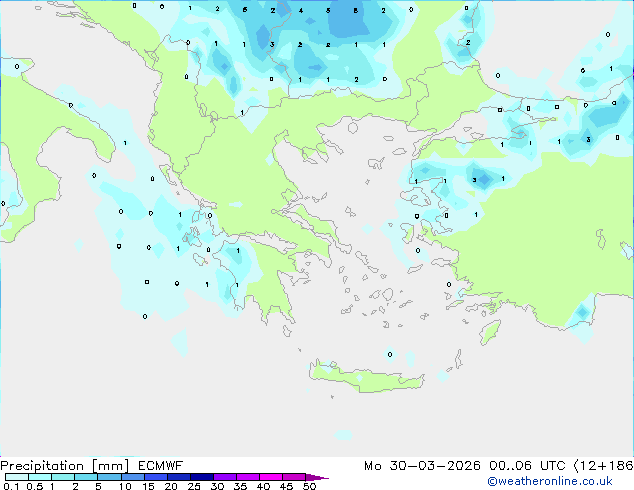The image size is (634, 490).
Task: Click the 45–50 mm legend swatch
Action: point(294,477)
